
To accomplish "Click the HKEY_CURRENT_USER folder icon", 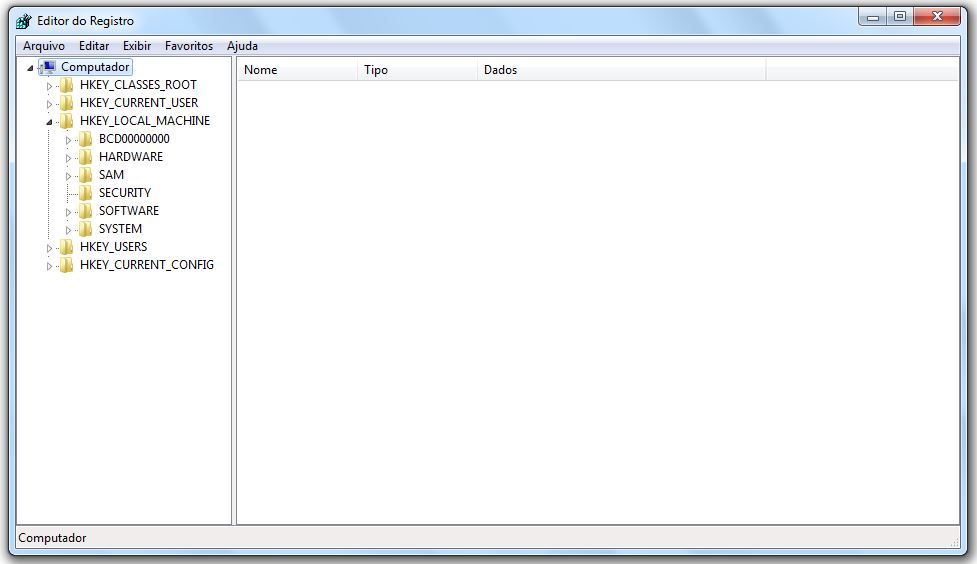I will coord(67,103).
